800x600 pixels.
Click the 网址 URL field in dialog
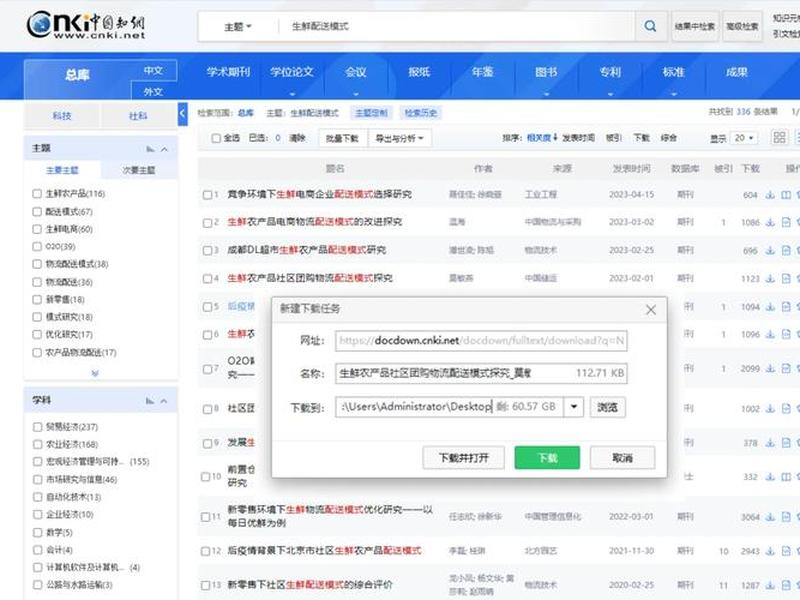tap(481, 340)
